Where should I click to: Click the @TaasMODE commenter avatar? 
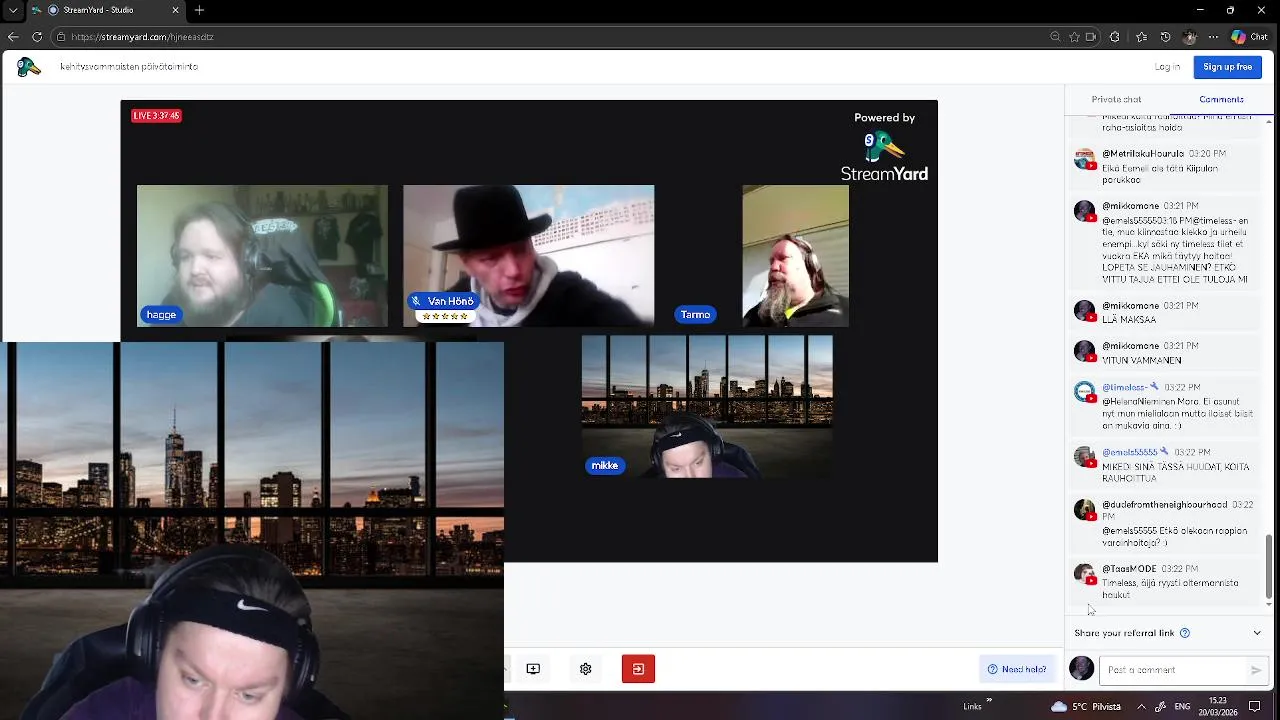(1084, 575)
